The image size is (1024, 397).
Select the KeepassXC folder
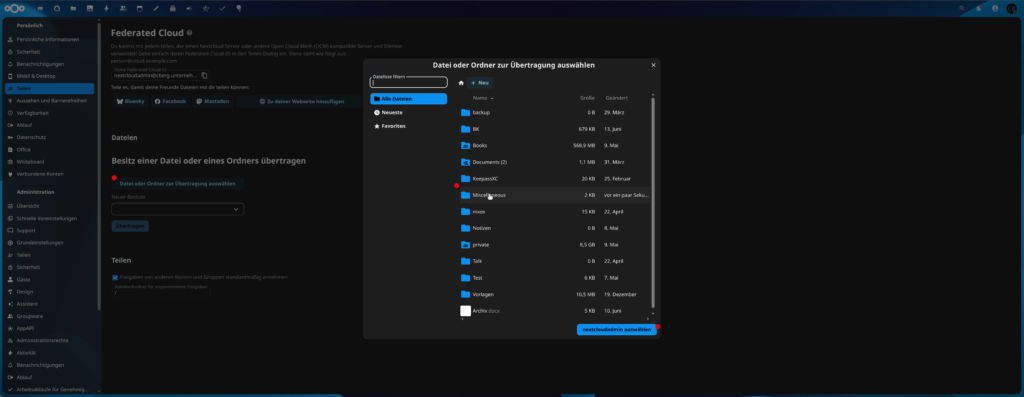(554, 178)
